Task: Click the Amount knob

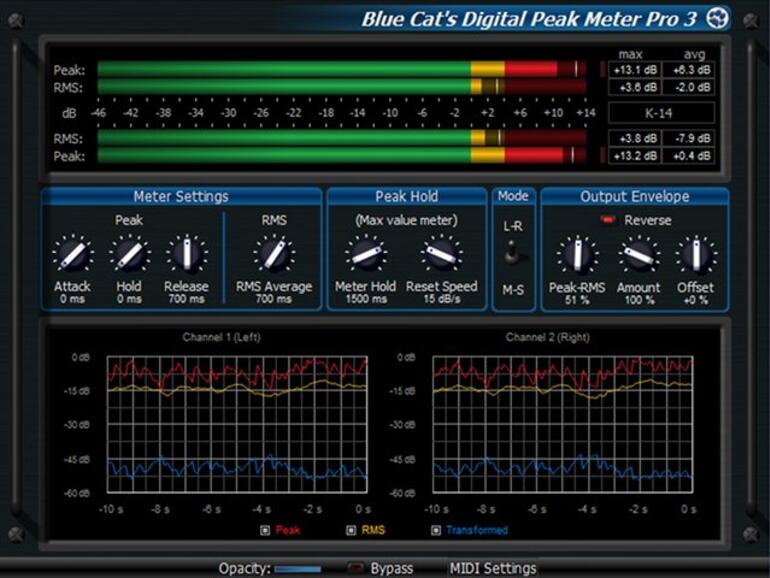Action: 638,255
